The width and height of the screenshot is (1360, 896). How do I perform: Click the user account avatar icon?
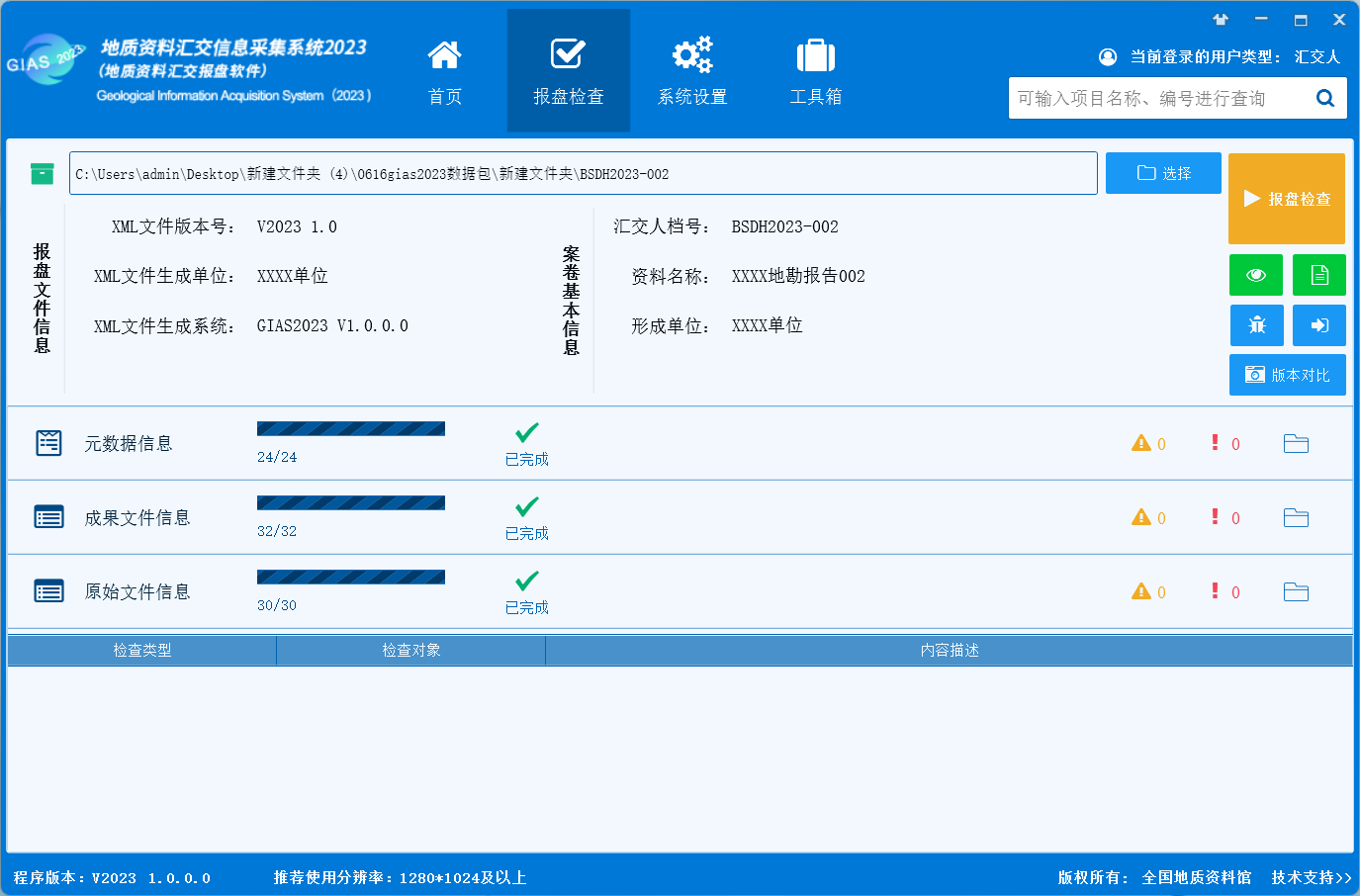tap(1108, 57)
